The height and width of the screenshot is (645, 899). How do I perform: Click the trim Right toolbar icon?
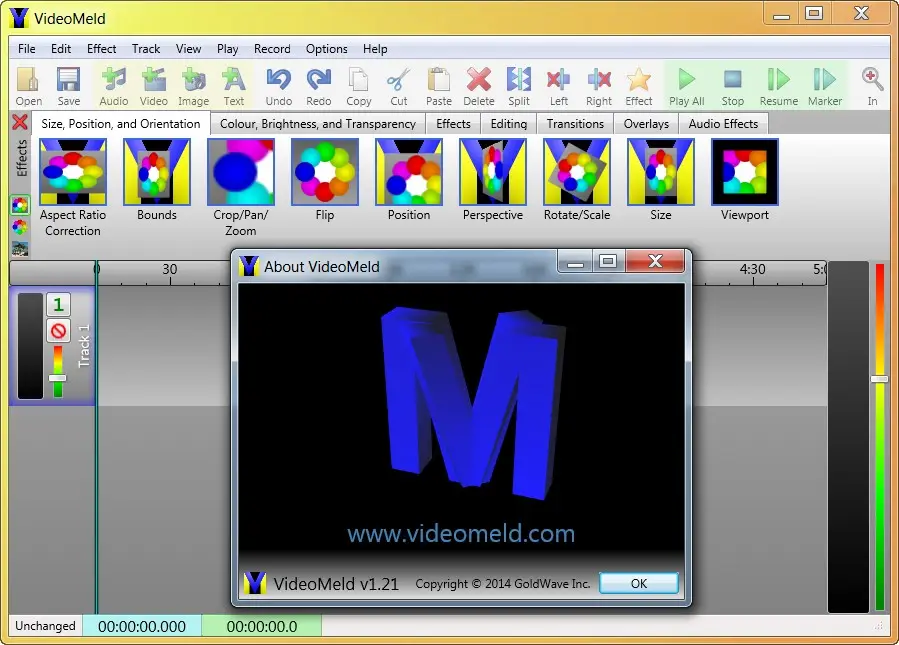(599, 86)
